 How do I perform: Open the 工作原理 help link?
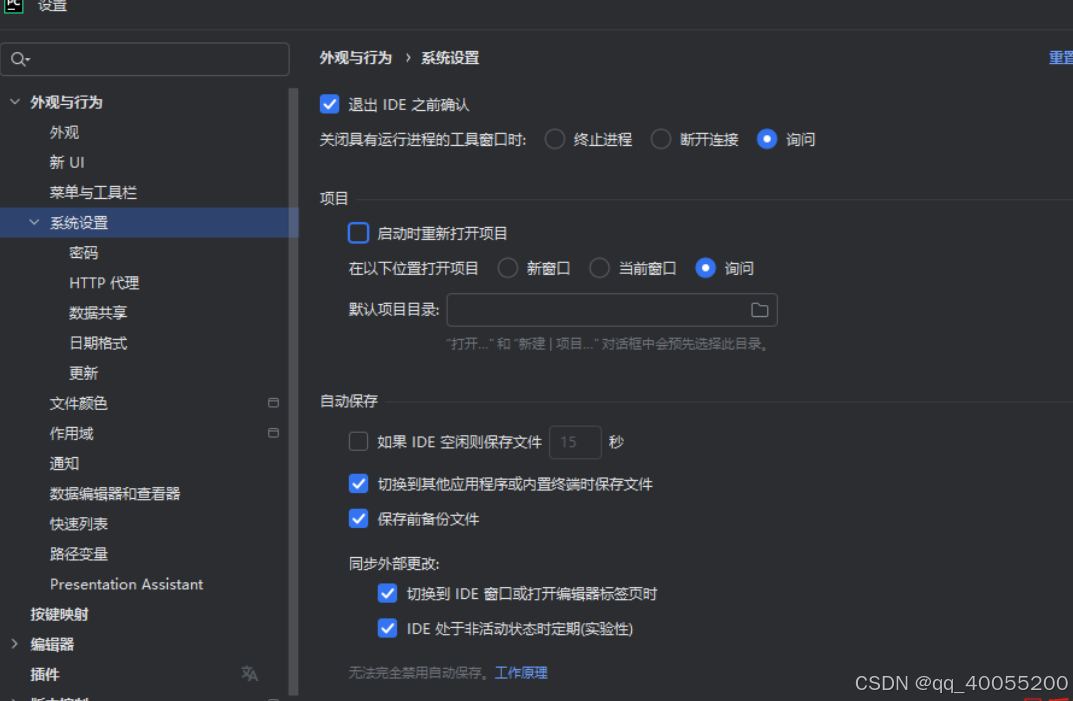pos(522,672)
